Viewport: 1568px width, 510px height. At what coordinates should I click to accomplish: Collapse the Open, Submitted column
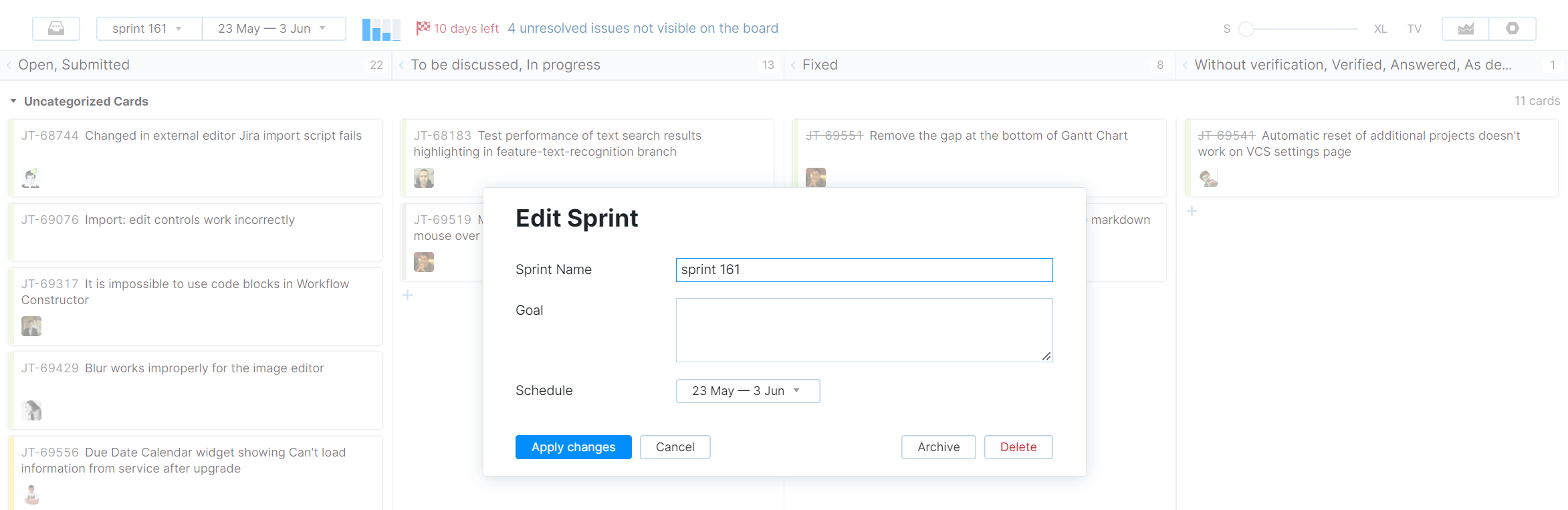[x=9, y=65]
